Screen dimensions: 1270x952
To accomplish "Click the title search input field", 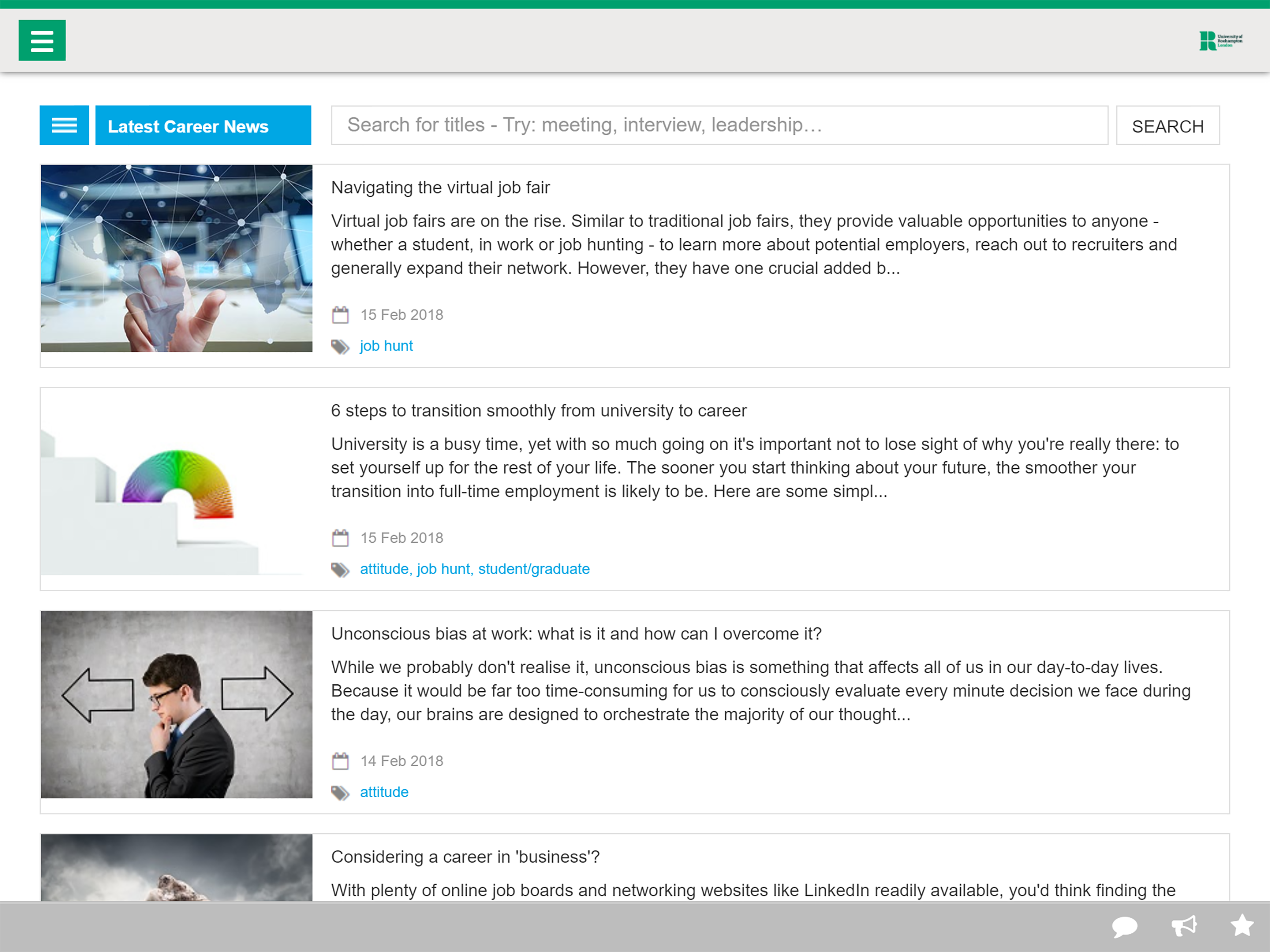I will [720, 125].
